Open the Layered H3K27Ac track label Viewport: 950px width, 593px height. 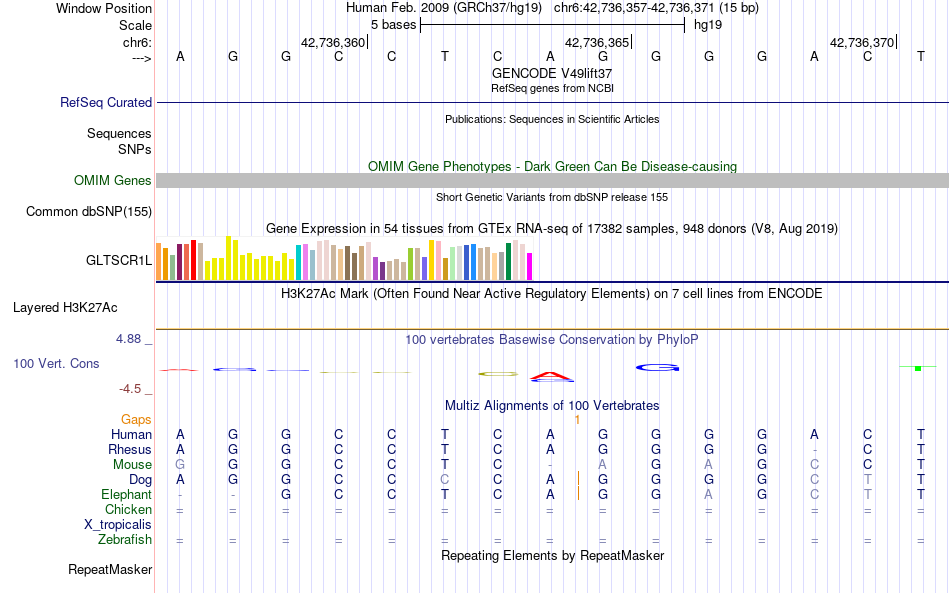[65, 308]
